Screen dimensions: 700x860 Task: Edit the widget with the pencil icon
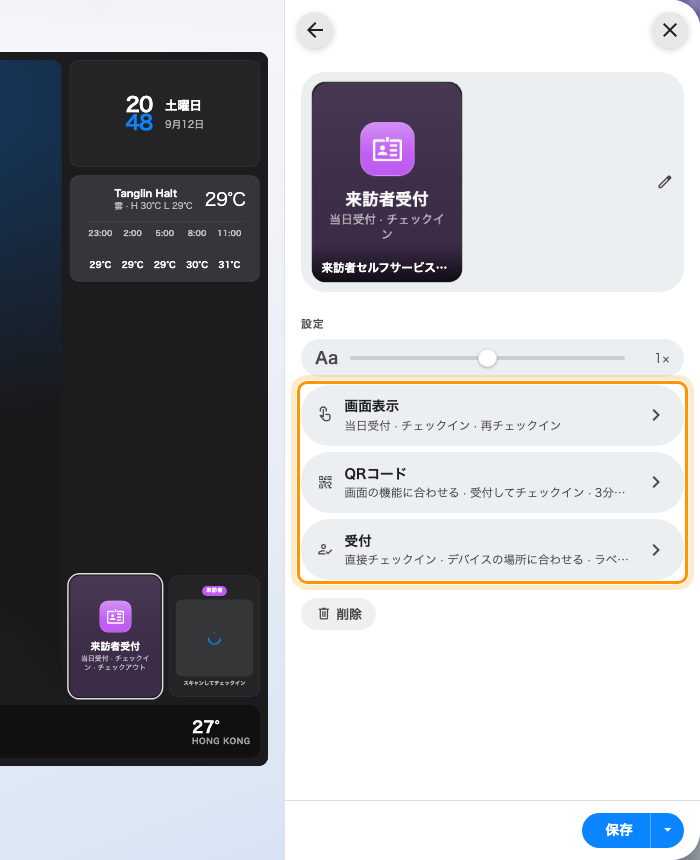(664, 182)
